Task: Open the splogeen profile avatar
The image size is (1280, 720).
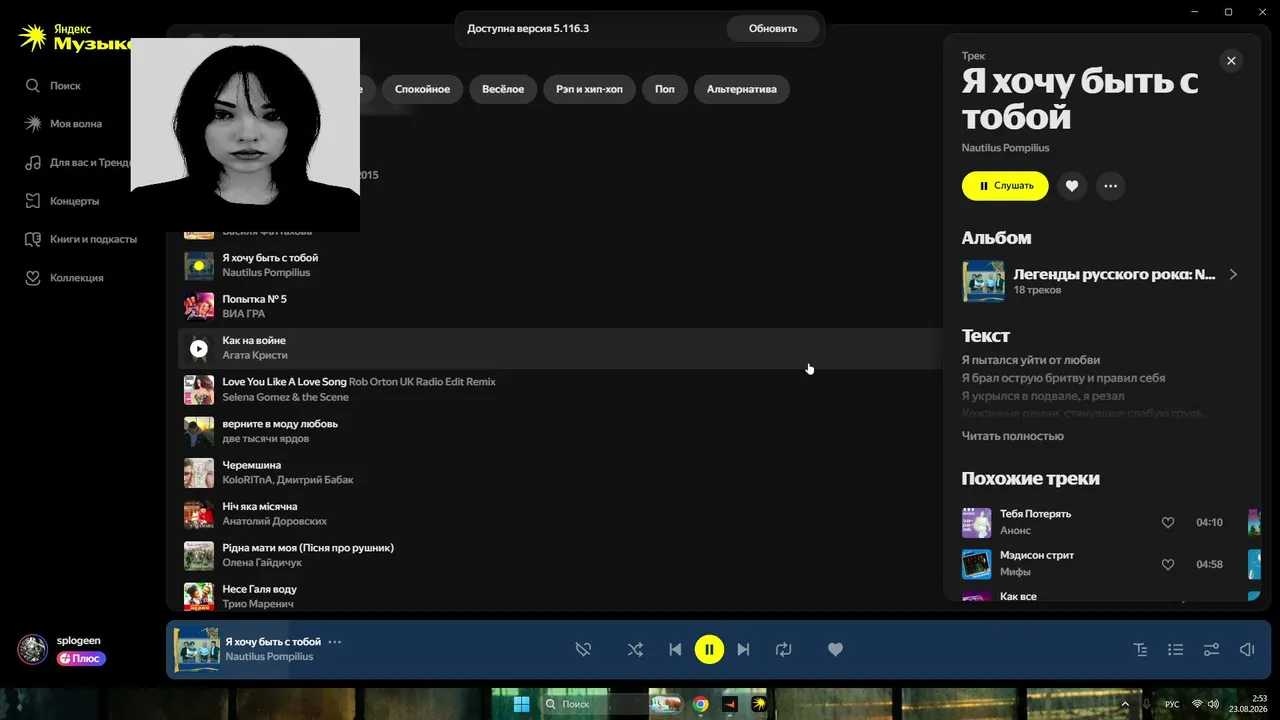Action: pos(33,649)
